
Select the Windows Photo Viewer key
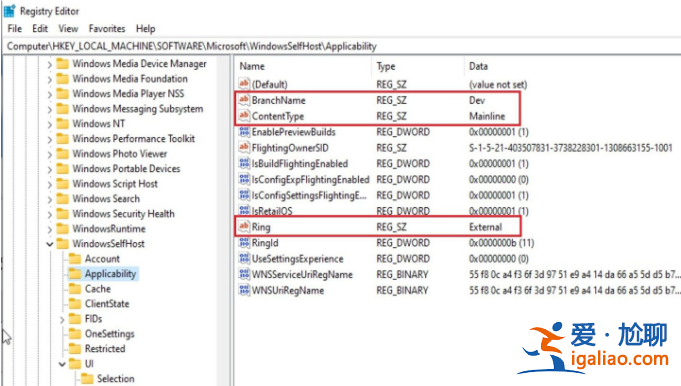coord(119,154)
